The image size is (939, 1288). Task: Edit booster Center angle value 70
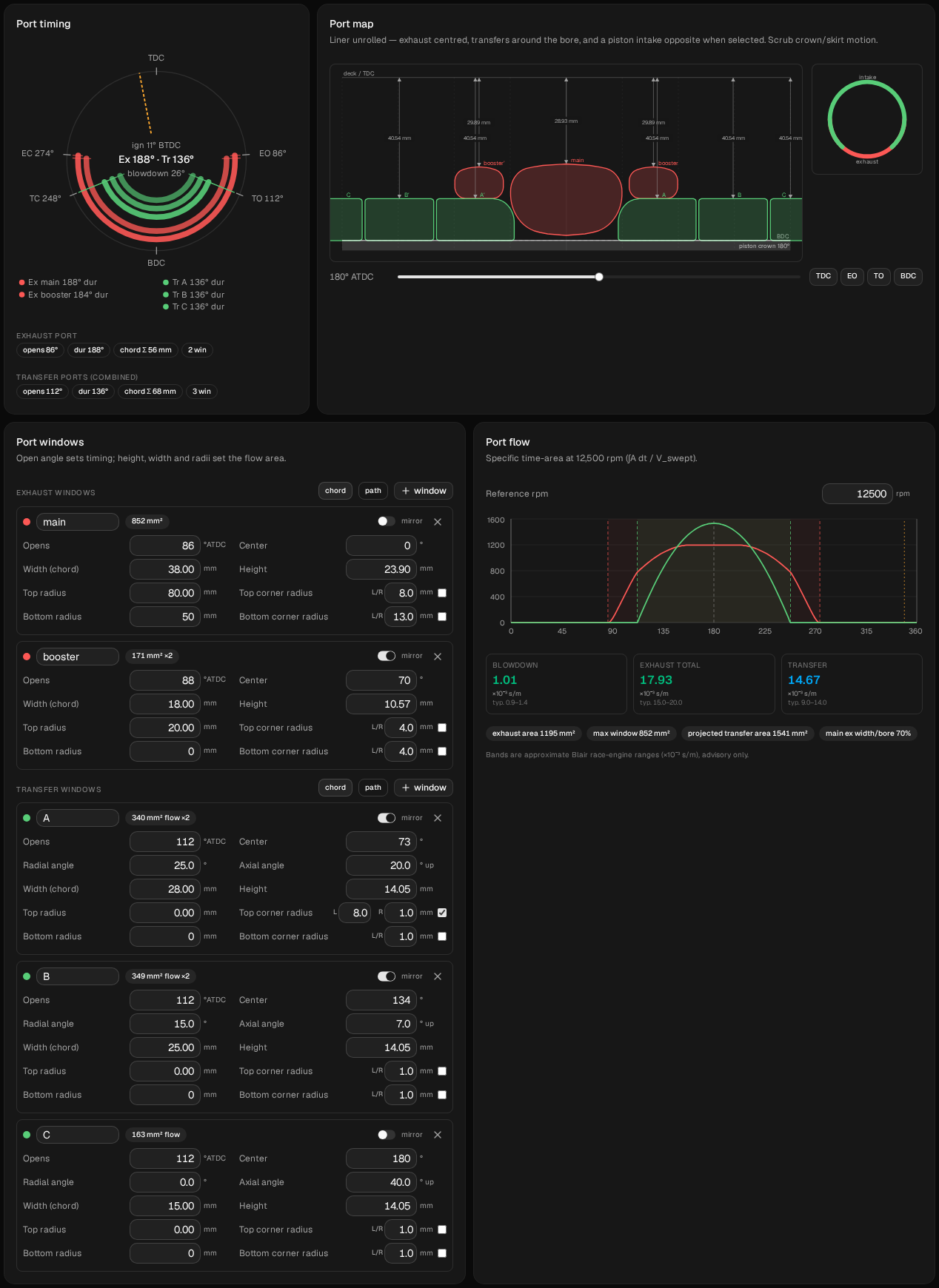381,680
